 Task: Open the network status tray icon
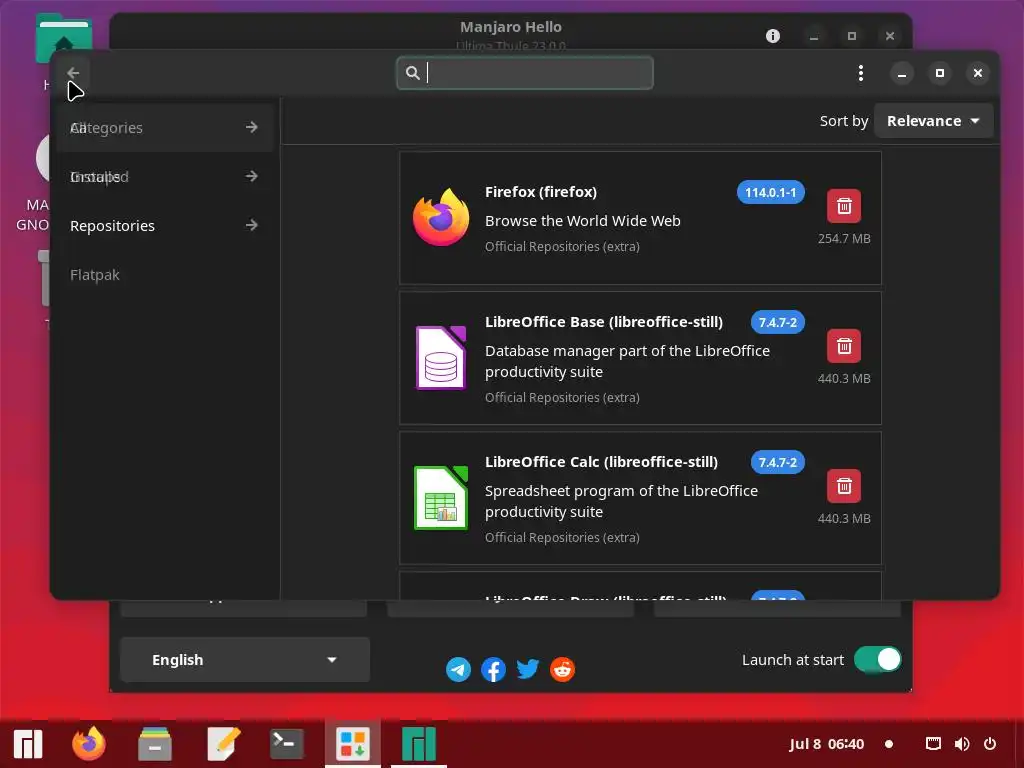pyautogui.click(x=933, y=744)
